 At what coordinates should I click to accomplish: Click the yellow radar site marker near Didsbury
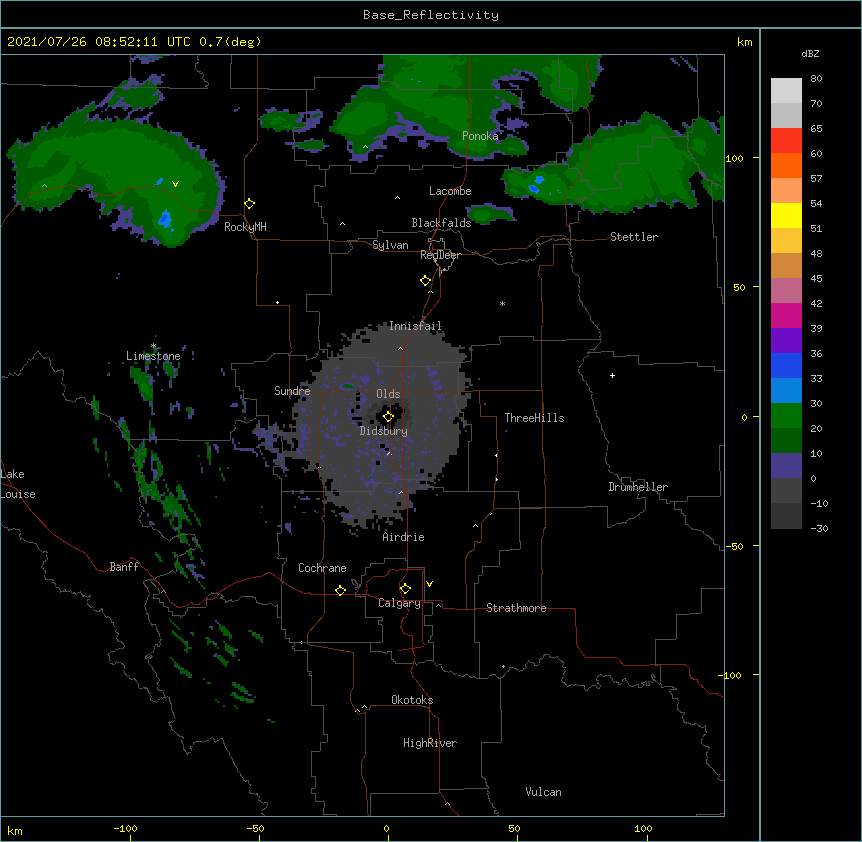(388, 417)
